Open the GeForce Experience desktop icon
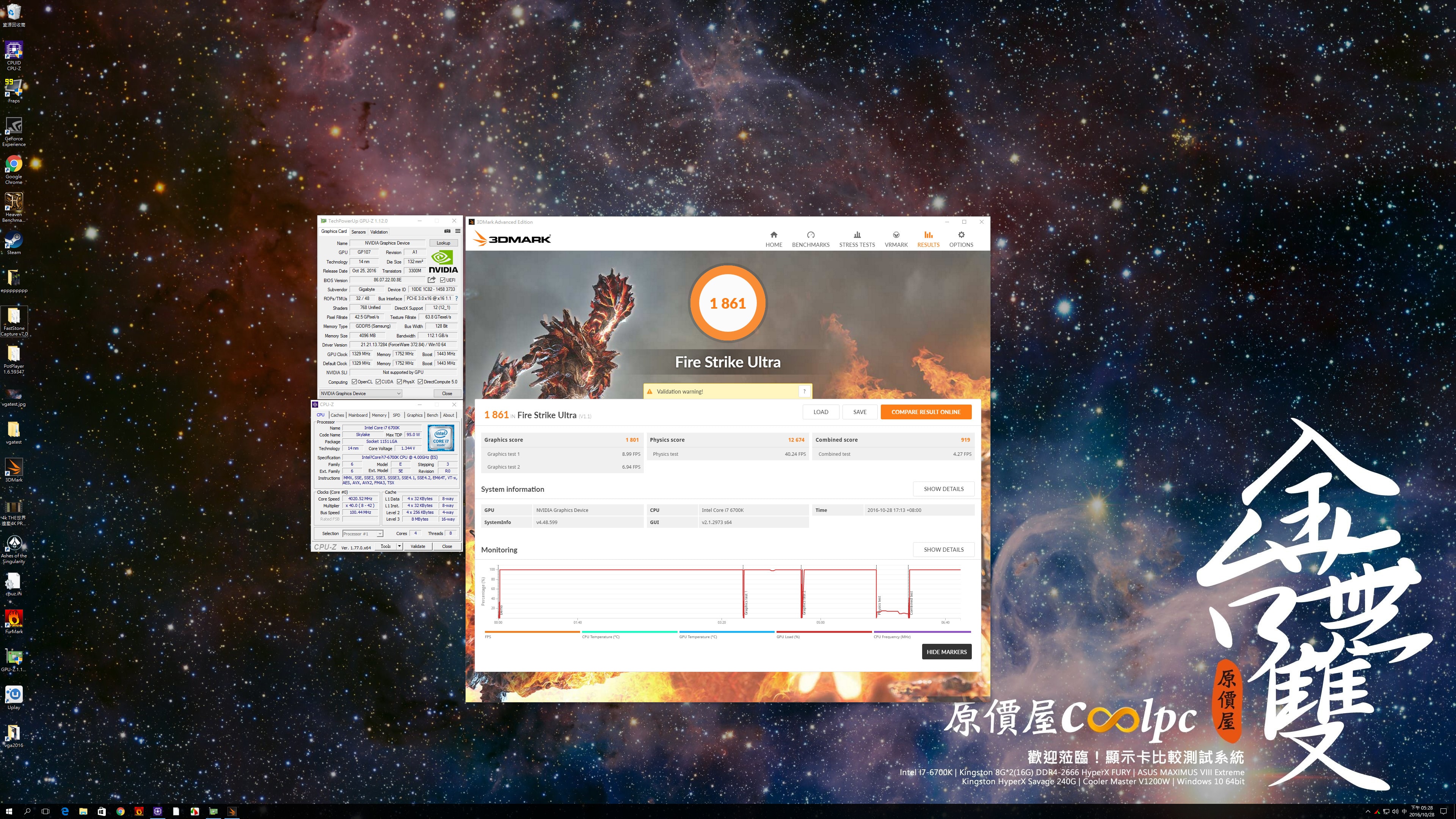Image resolution: width=1456 pixels, height=819 pixels. 14,132
